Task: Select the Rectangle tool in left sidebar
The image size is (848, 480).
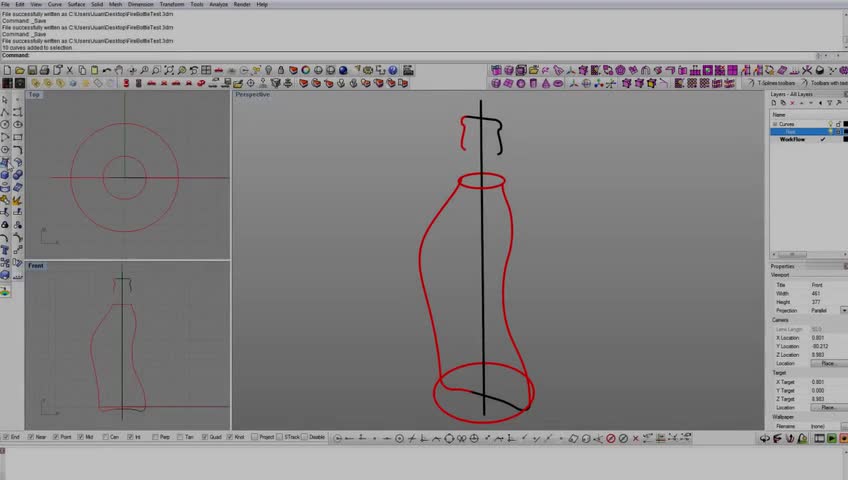Action: pos(17,137)
